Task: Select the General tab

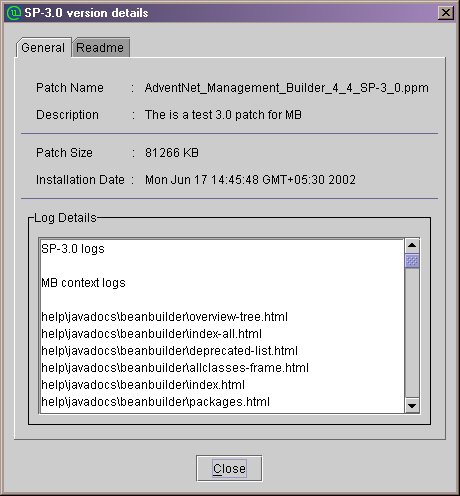Action: [43, 47]
